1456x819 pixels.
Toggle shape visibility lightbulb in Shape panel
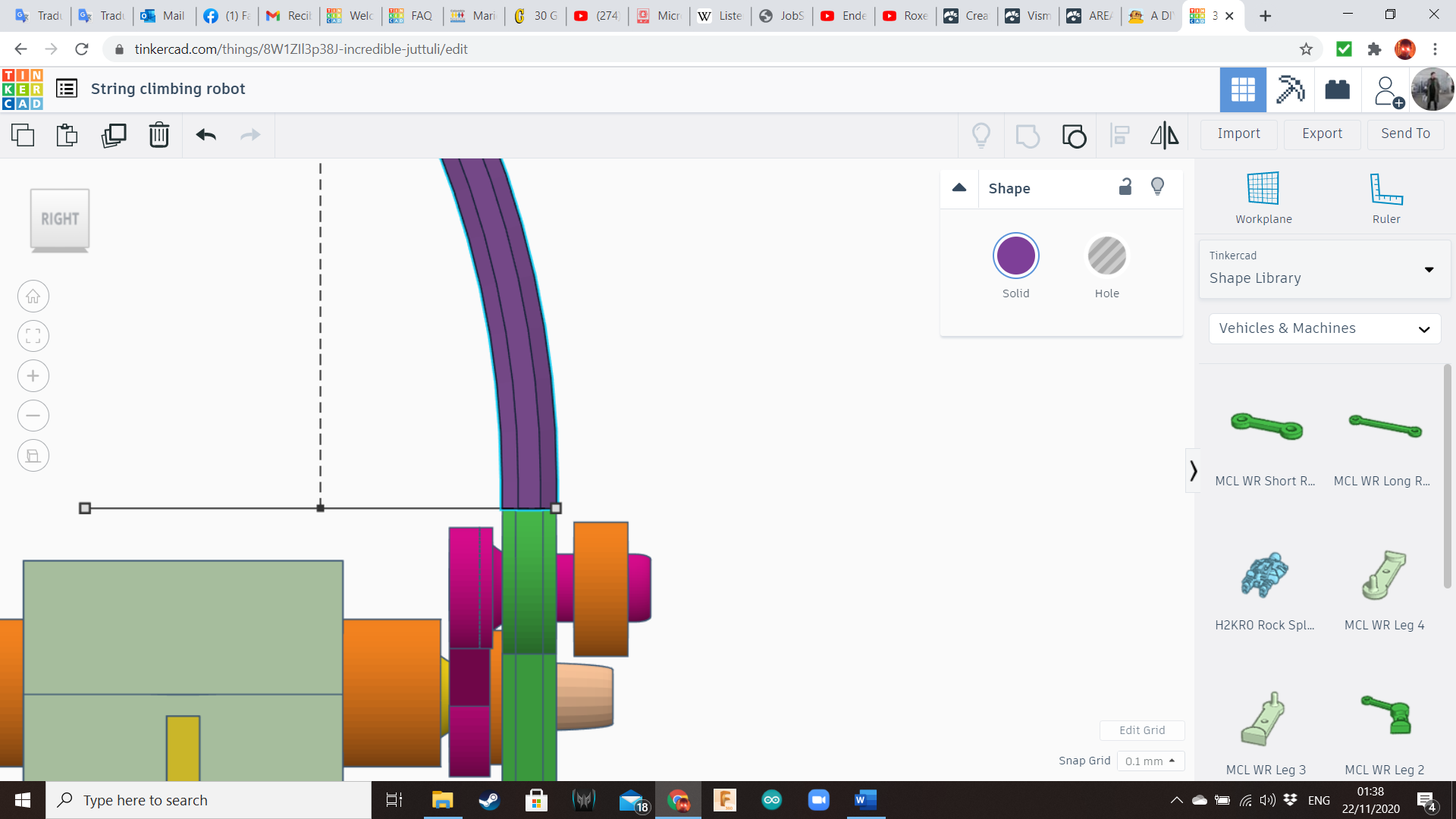(x=1157, y=187)
